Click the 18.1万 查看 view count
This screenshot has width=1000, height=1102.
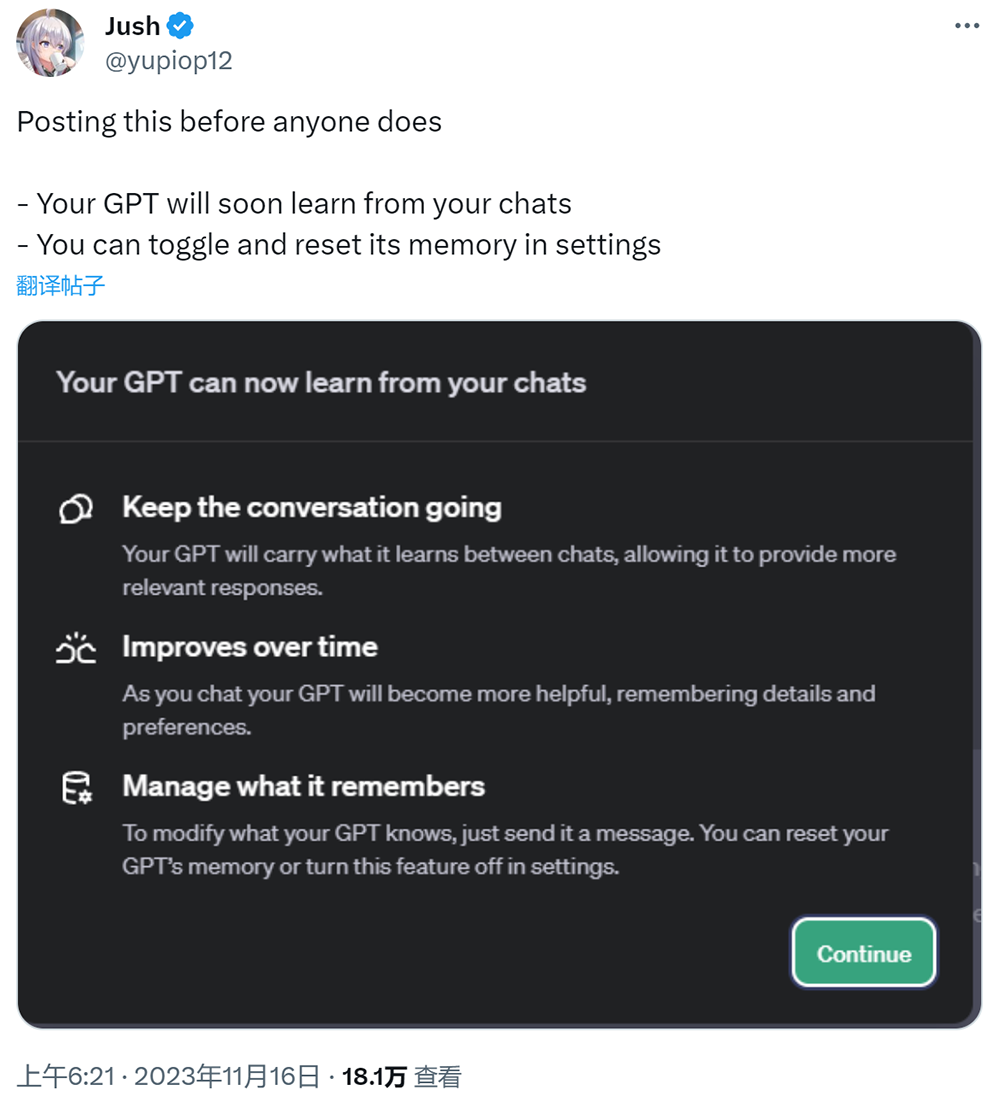point(401,1076)
